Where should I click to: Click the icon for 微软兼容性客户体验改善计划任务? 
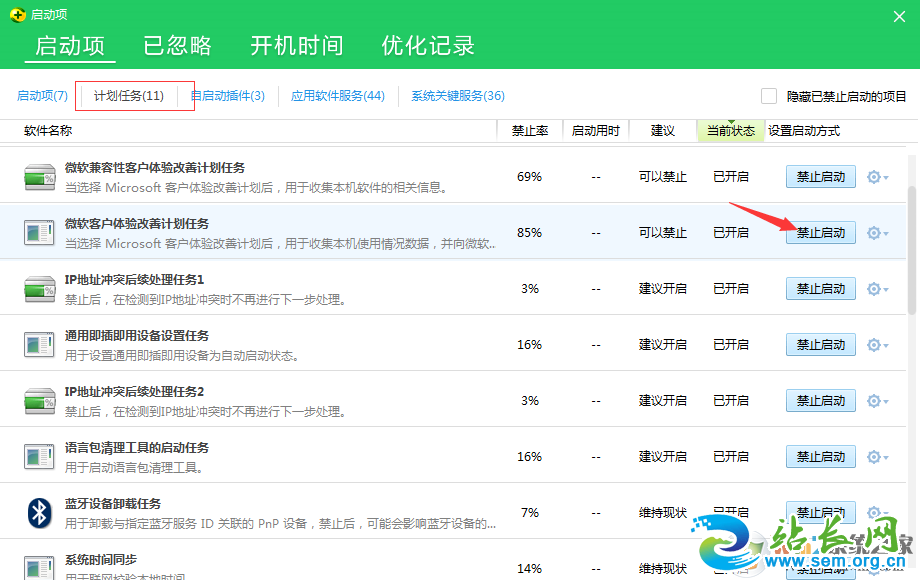[x=40, y=177]
